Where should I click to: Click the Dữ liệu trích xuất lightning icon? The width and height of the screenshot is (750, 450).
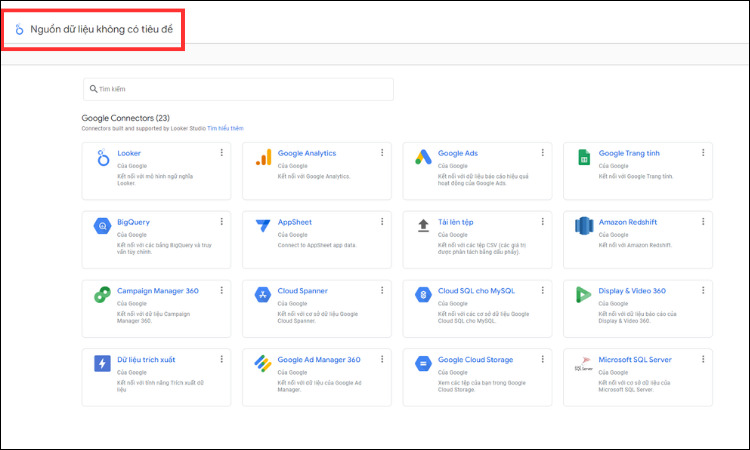pyautogui.click(x=102, y=363)
